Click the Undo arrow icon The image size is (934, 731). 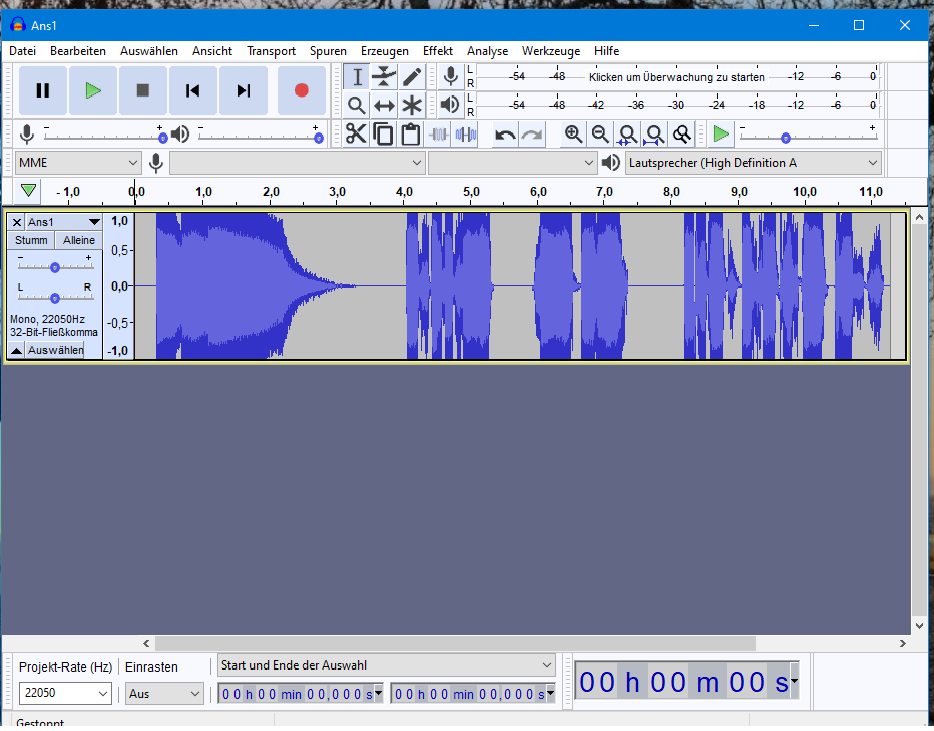pos(505,135)
